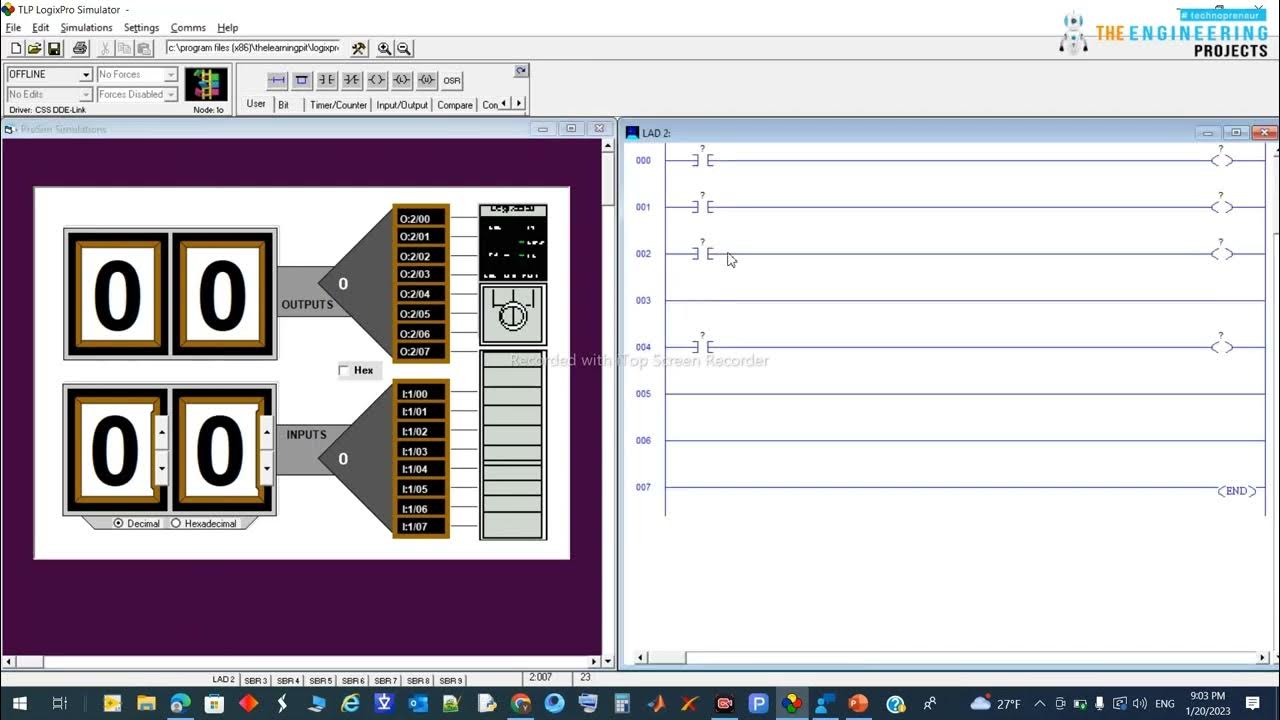Click the simulation panel vertical scrollbar
Viewport: 1280px width, 720px height.
608,400
